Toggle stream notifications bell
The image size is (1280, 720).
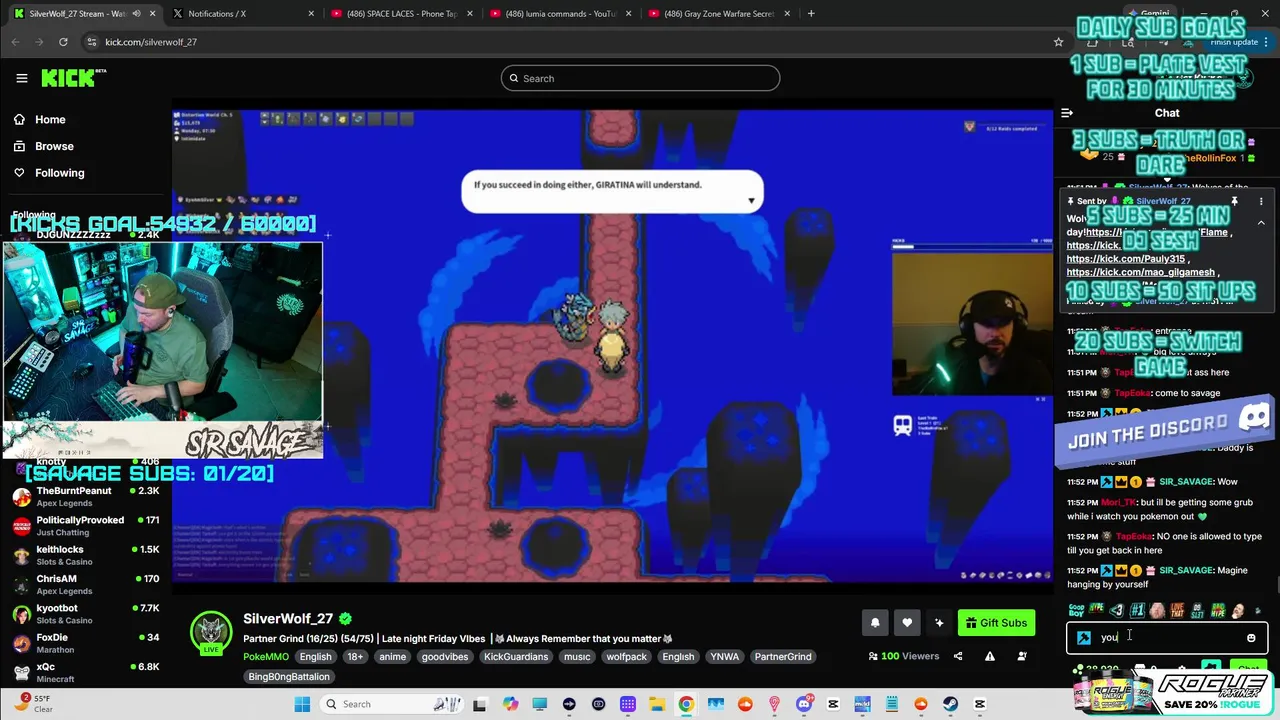pos(875,623)
